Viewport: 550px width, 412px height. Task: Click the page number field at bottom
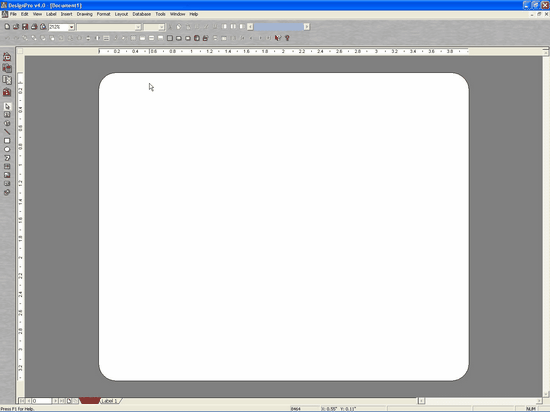click(x=41, y=401)
